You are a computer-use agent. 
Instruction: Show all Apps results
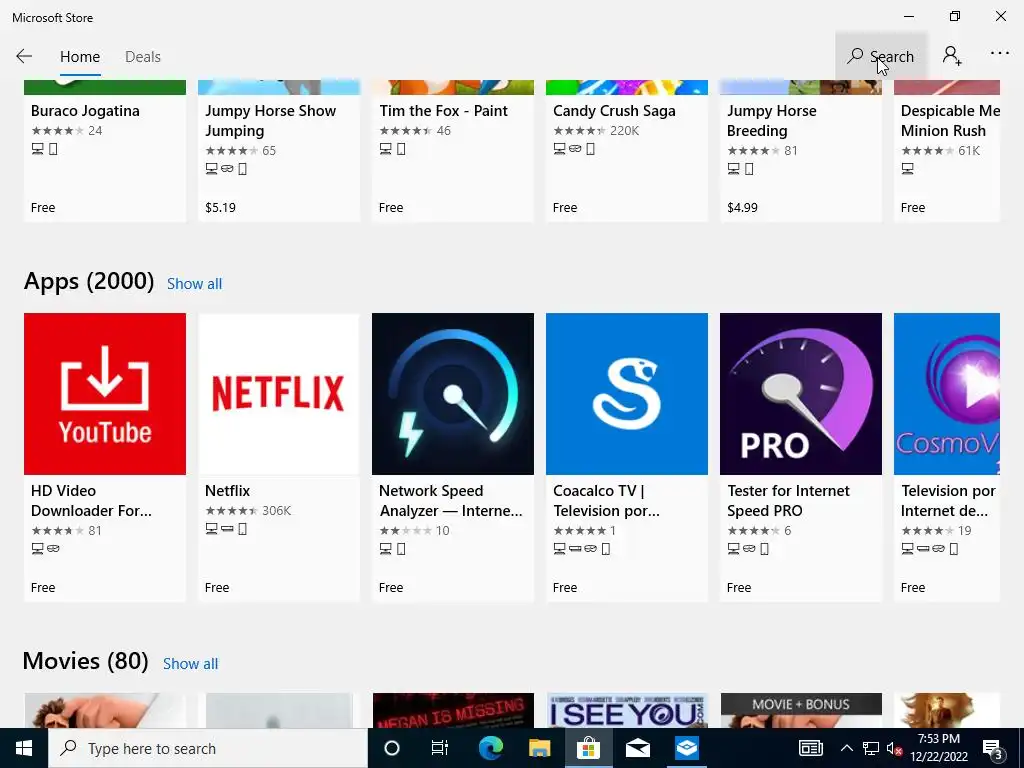coord(195,284)
